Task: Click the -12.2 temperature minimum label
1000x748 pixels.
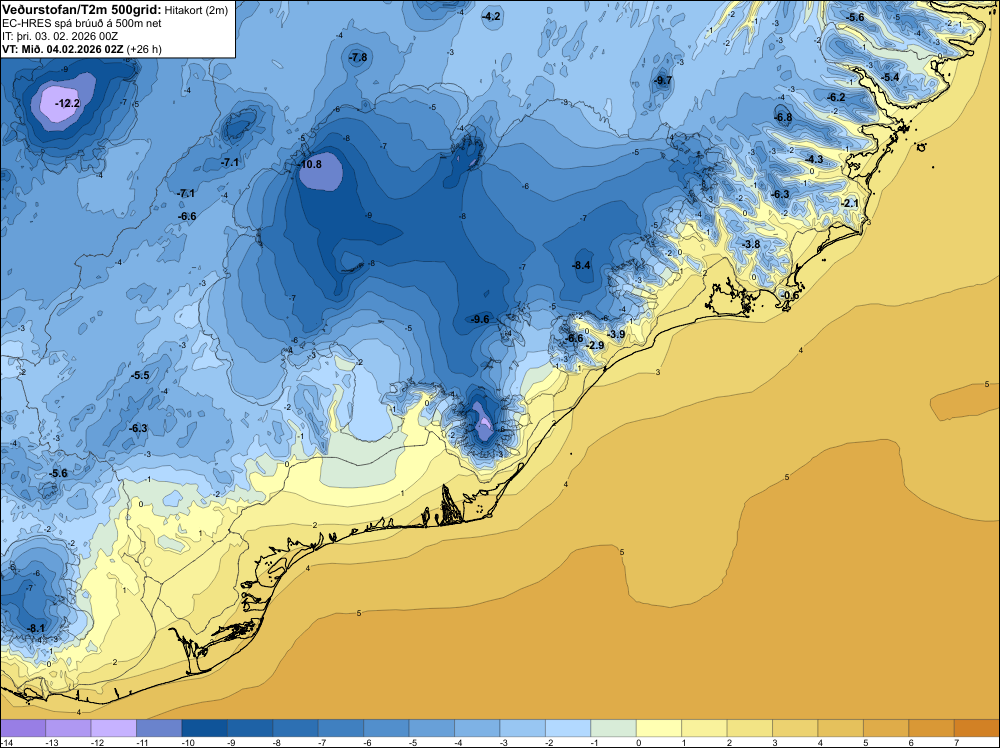Action: [67, 103]
